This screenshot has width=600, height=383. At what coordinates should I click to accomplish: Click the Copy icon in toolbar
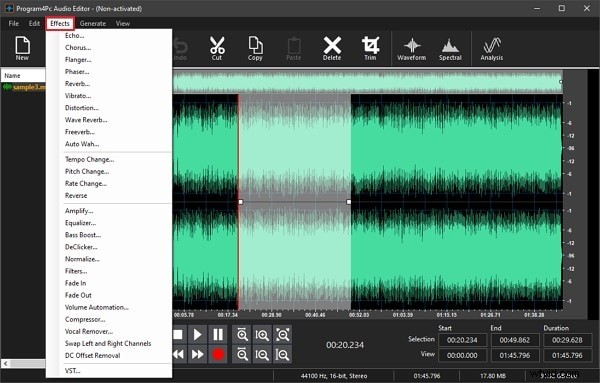(255, 48)
